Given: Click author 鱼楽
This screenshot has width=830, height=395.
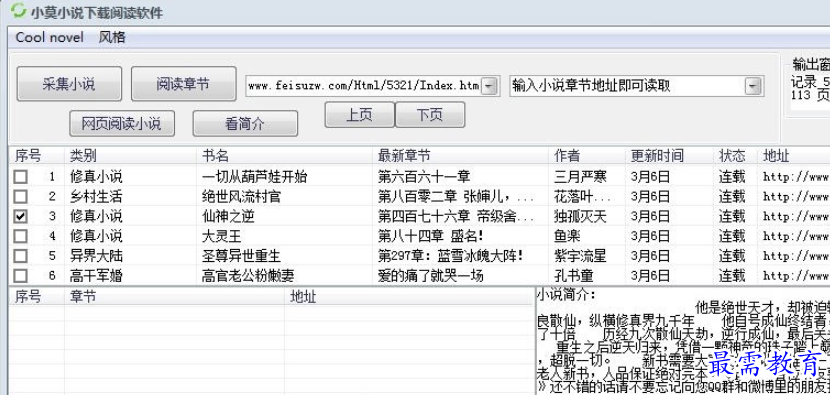Looking at the screenshot, I should coord(567,236).
